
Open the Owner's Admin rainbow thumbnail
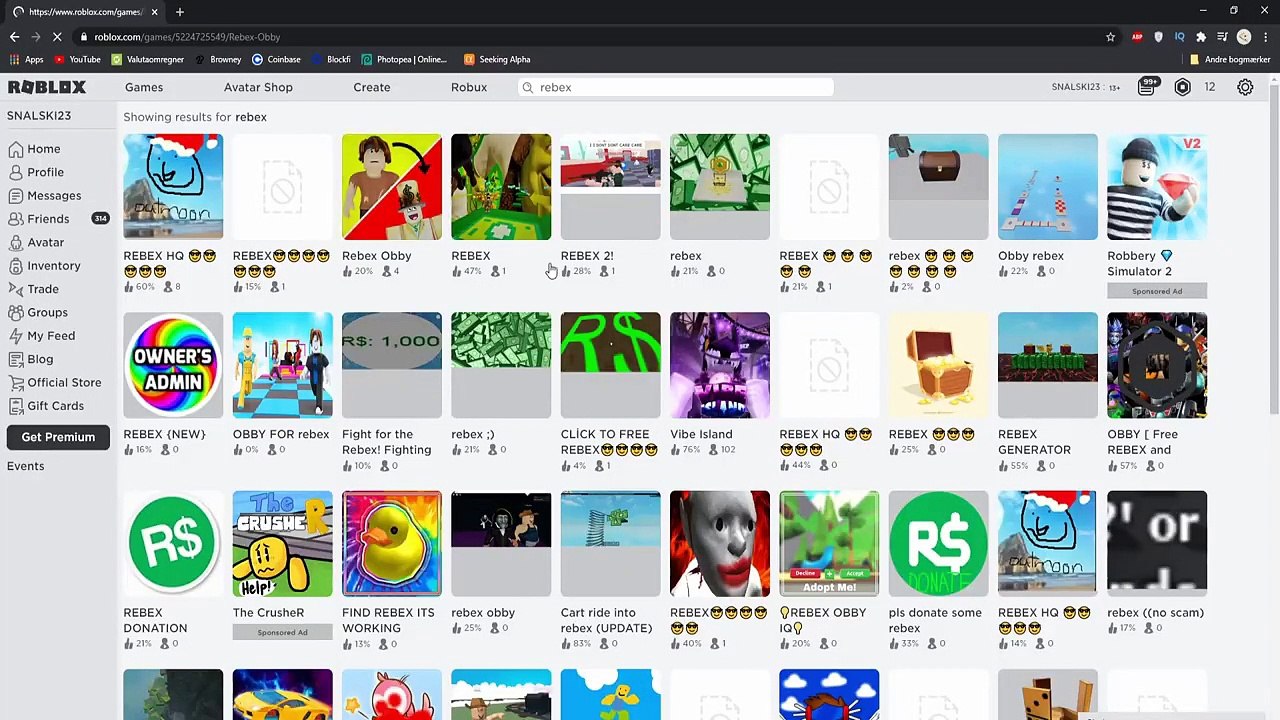point(173,365)
